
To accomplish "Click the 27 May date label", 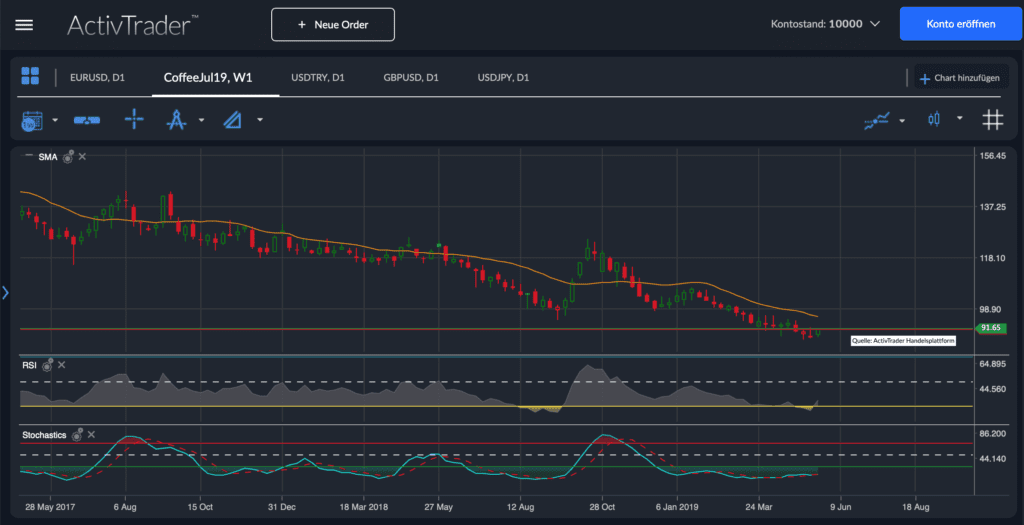I will [x=438, y=507].
